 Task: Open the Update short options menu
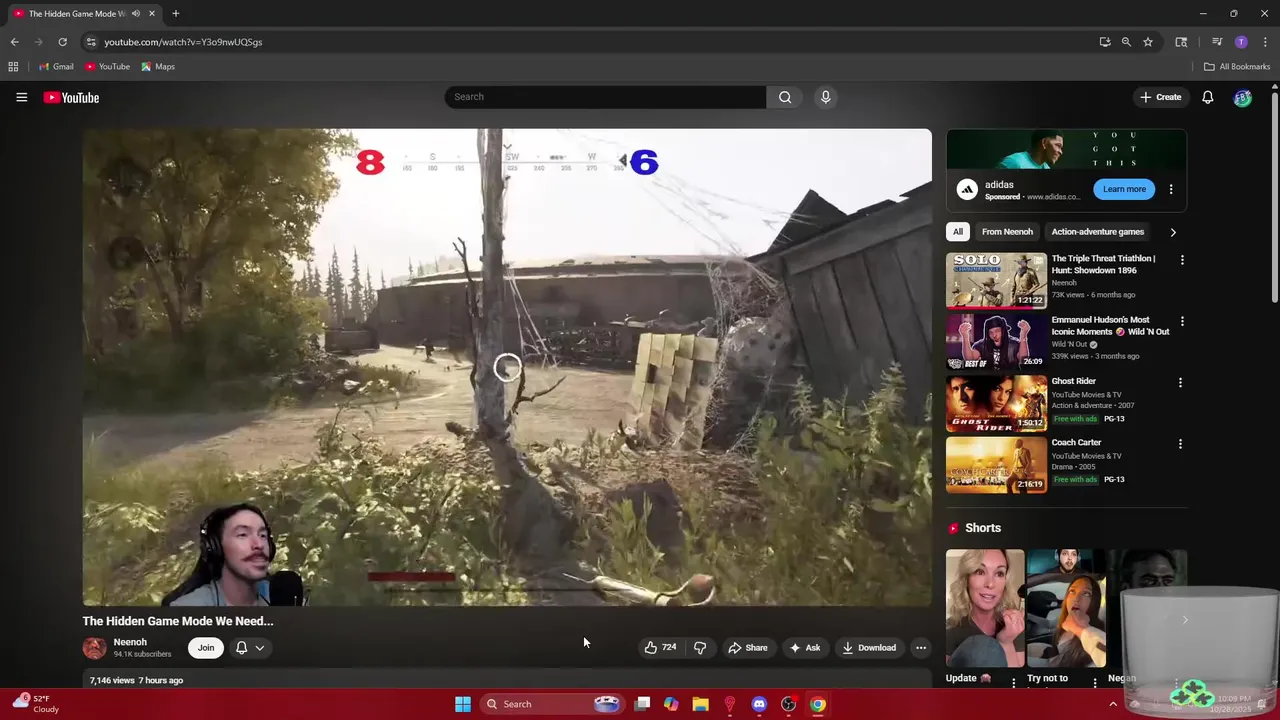click(x=1013, y=683)
